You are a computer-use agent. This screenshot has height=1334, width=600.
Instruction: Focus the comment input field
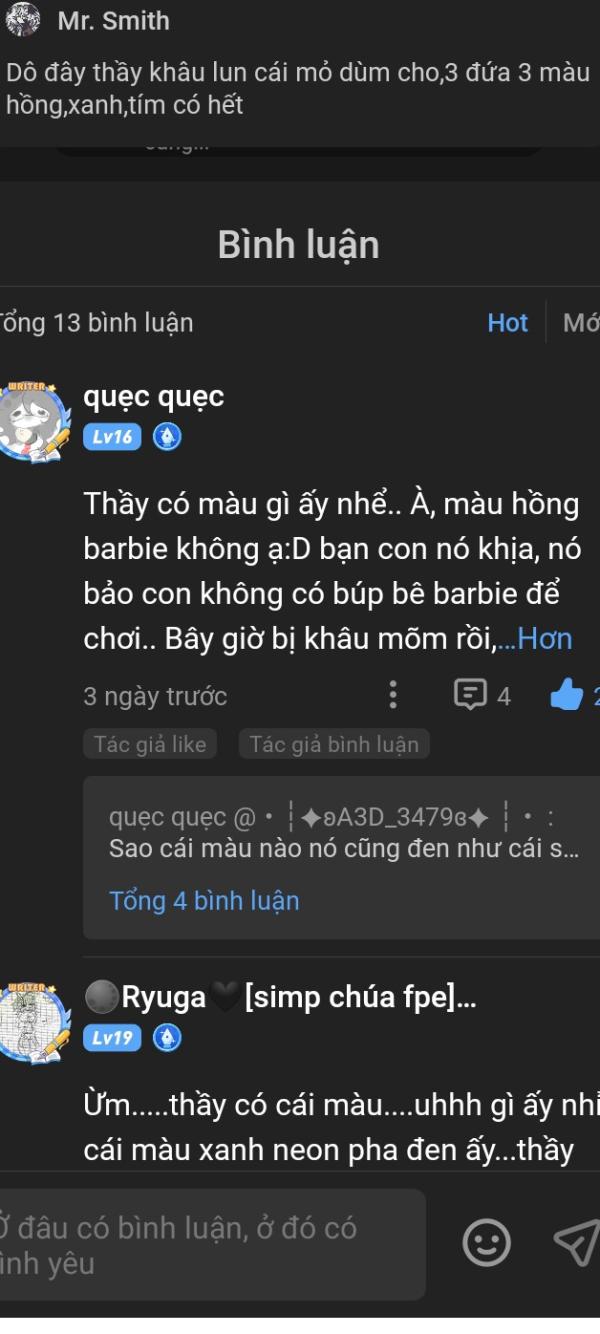pyautogui.click(x=208, y=1245)
